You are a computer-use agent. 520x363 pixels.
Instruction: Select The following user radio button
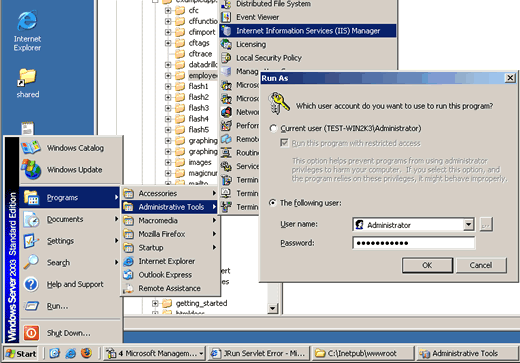(x=273, y=203)
